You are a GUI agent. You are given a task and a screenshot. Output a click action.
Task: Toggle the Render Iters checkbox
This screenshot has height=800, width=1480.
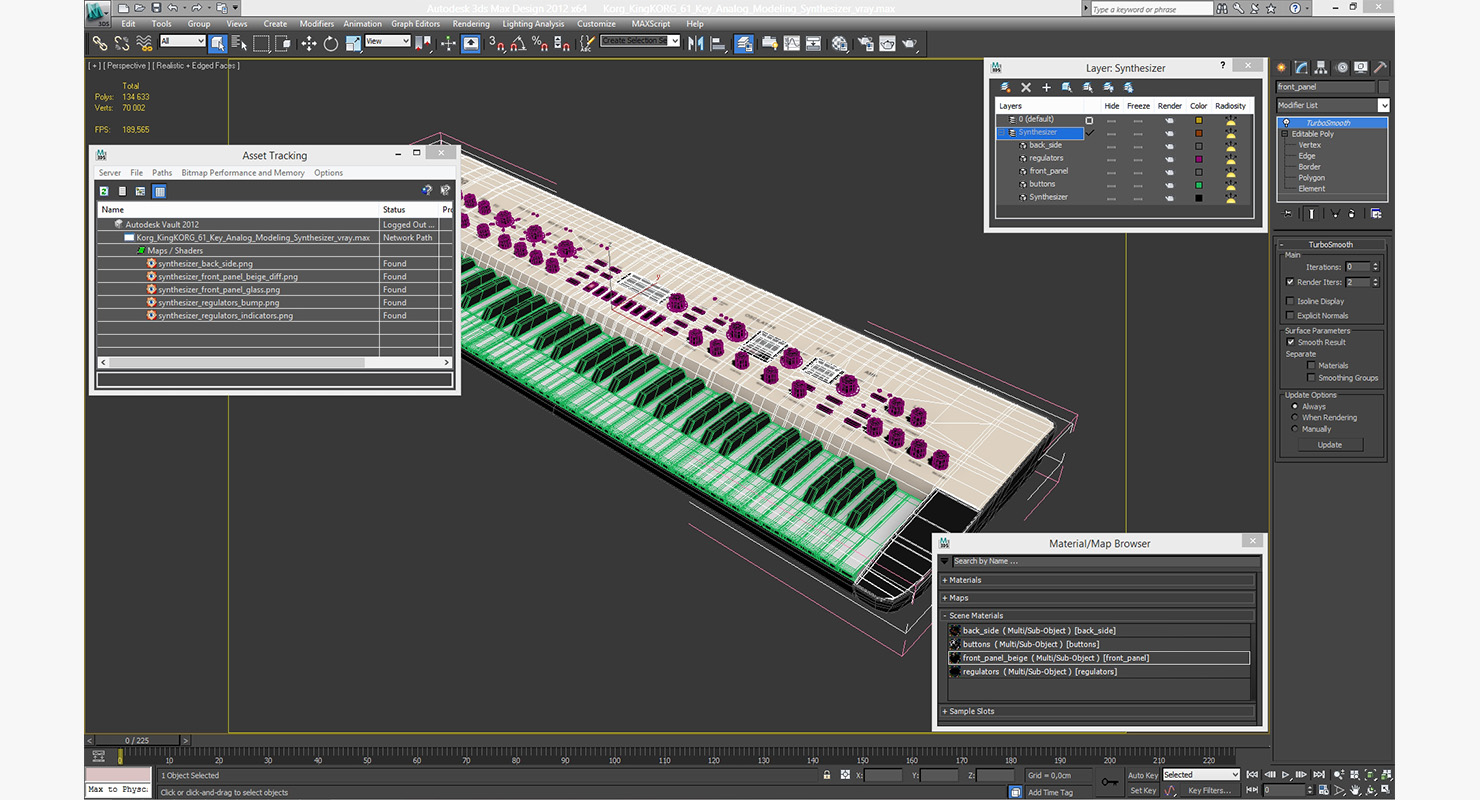(x=1290, y=282)
